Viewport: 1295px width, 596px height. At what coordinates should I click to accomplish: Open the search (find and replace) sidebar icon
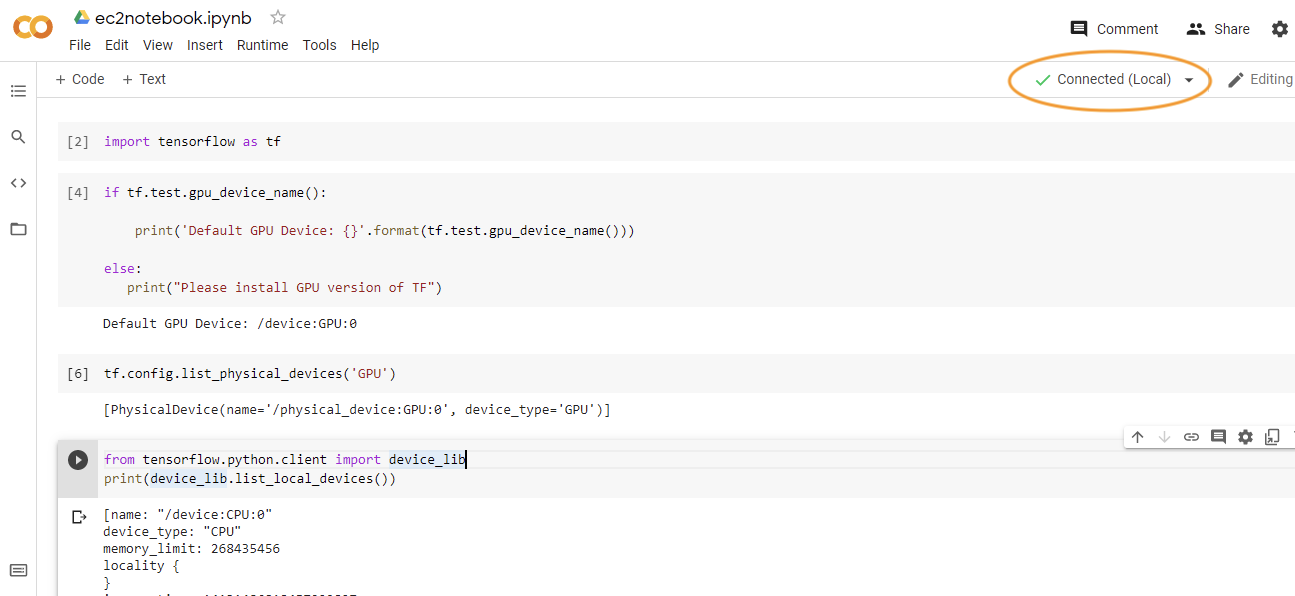(18, 137)
